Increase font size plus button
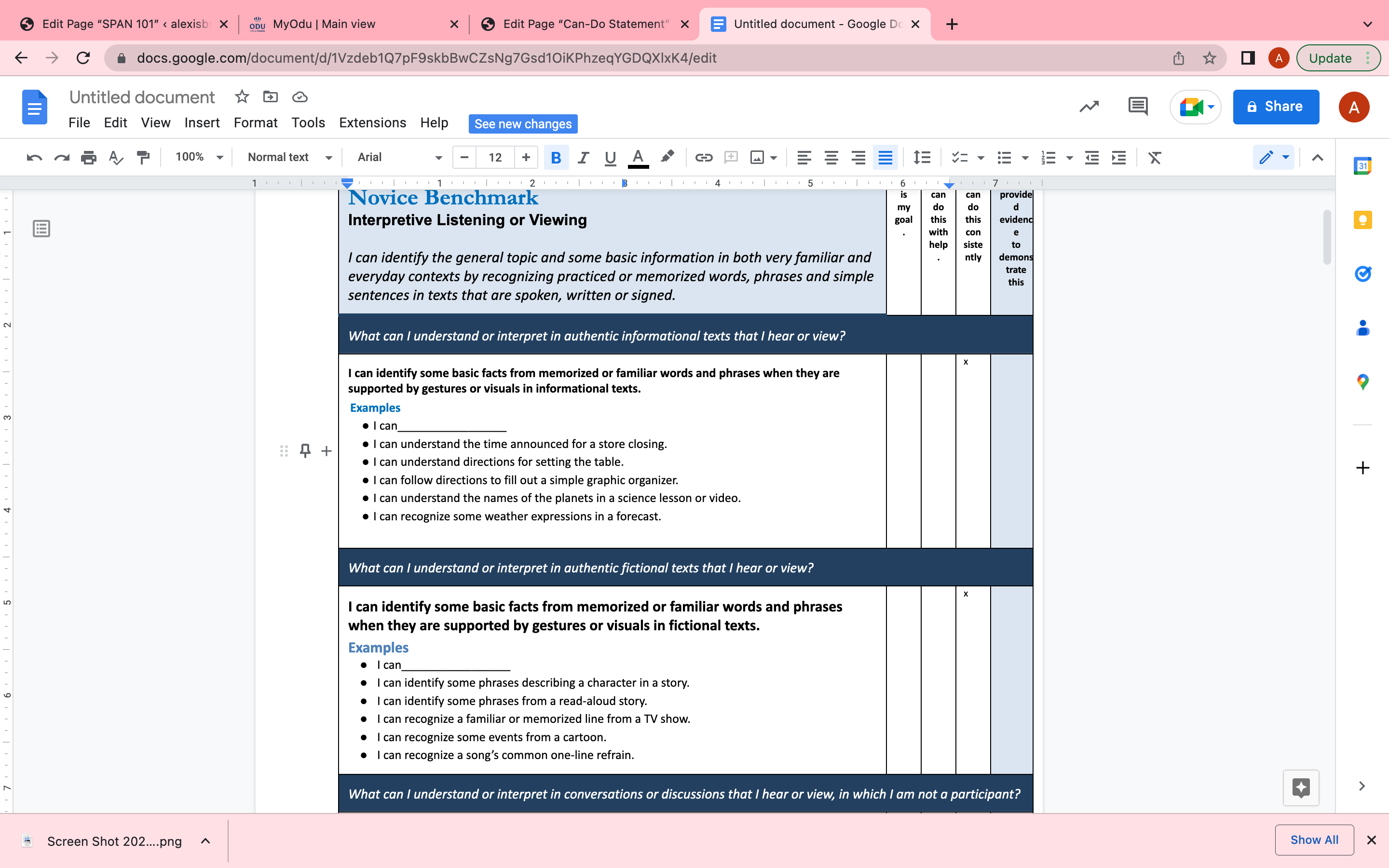1389x868 pixels. 526,157
